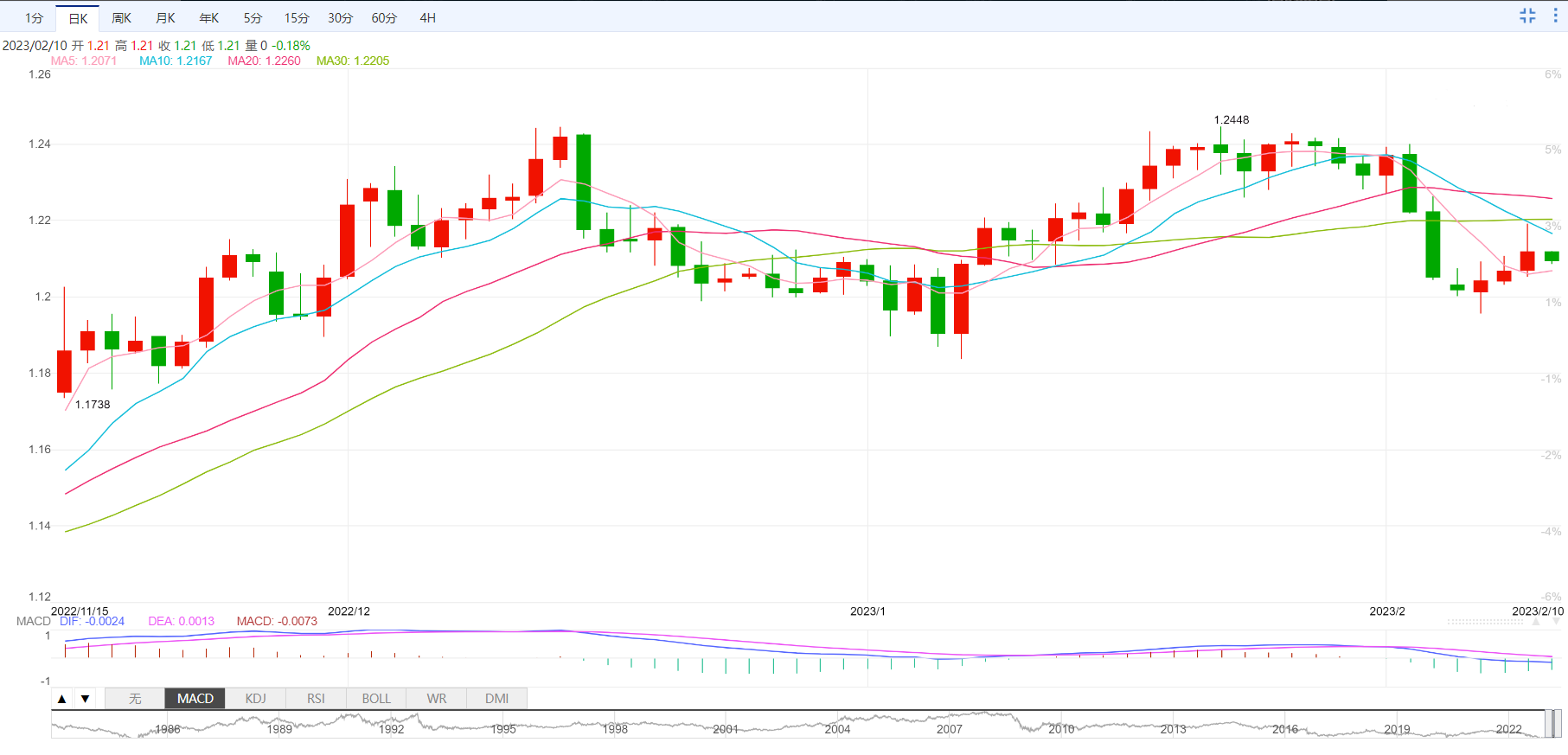
Task: Enable the KDJ indicator
Action: (x=255, y=699)
